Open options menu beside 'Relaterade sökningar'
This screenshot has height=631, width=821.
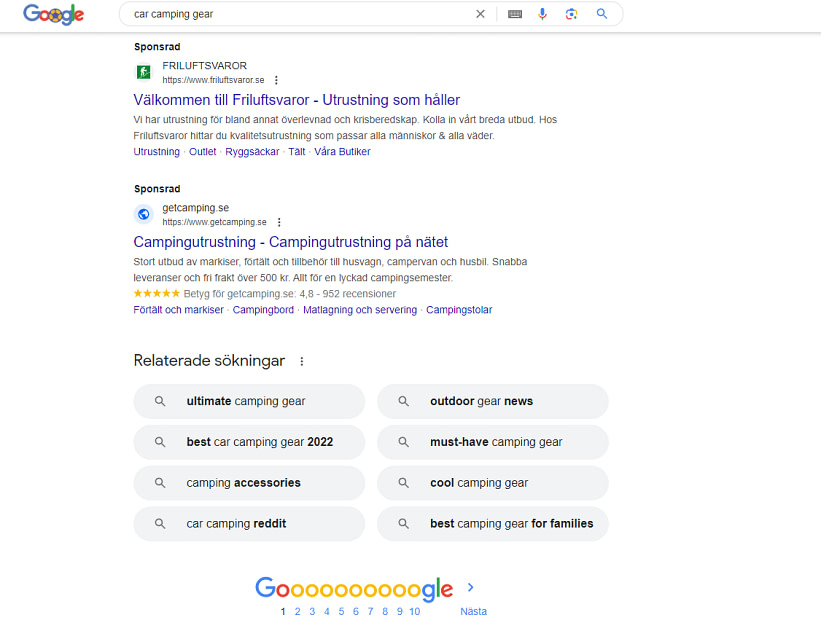(302, 361)
